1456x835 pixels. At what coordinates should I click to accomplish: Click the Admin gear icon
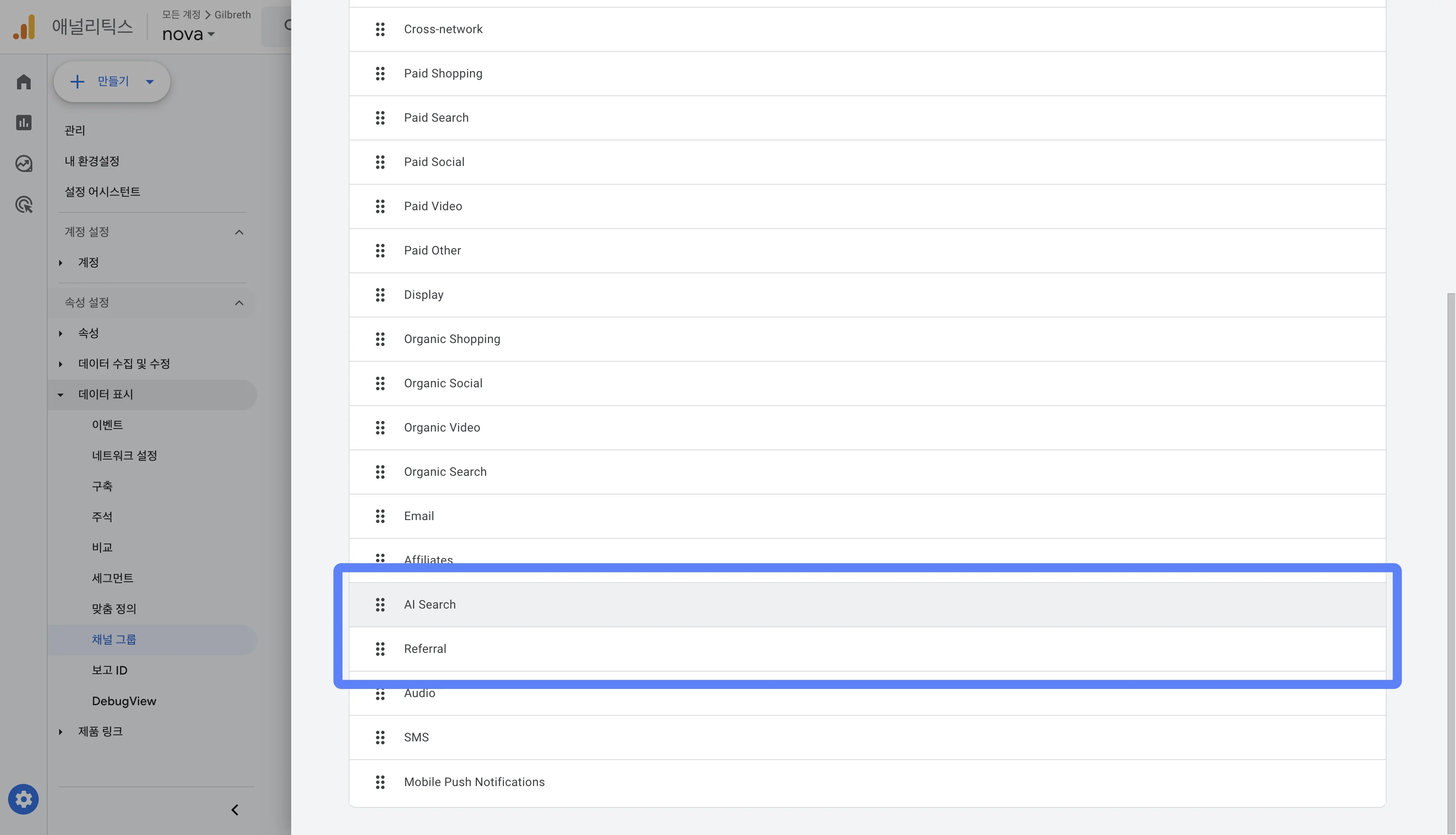pyautogui.click(x=23, y=799)
